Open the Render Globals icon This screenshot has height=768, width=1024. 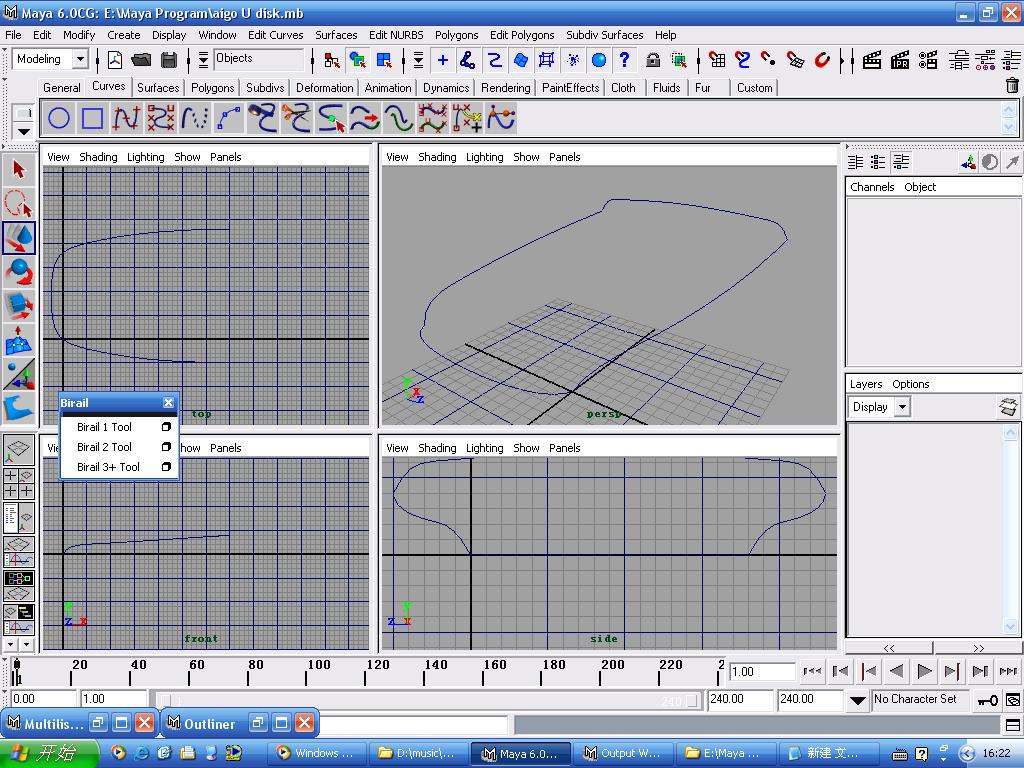[x=928, y=60]
